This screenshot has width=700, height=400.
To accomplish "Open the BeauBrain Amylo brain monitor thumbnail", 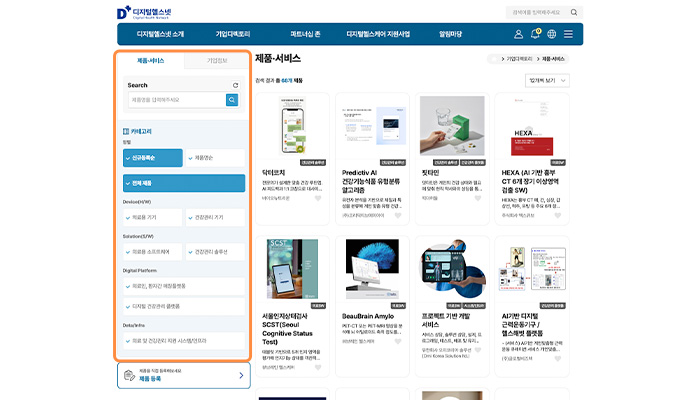I will tap(372, 269).
